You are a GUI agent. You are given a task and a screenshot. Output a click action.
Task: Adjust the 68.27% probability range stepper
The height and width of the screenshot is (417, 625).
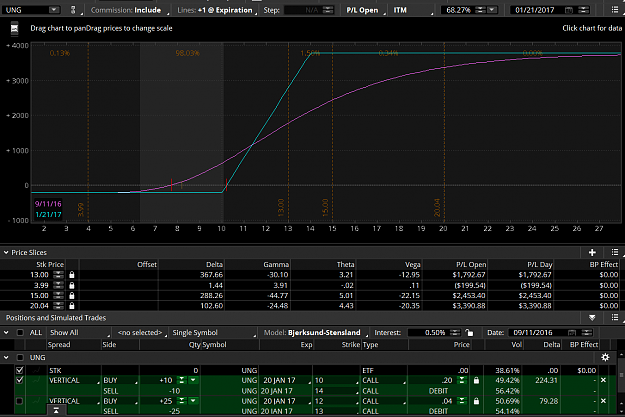coord(481,10)
